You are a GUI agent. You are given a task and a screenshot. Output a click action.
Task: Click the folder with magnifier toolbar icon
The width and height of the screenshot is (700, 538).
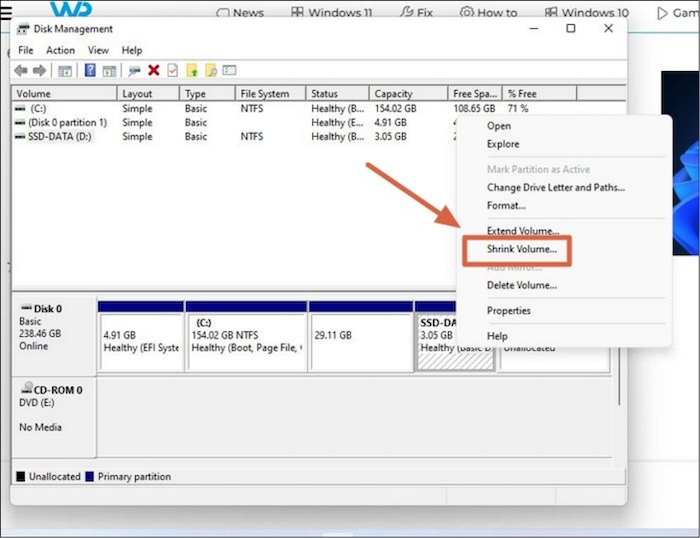[210, 70]
